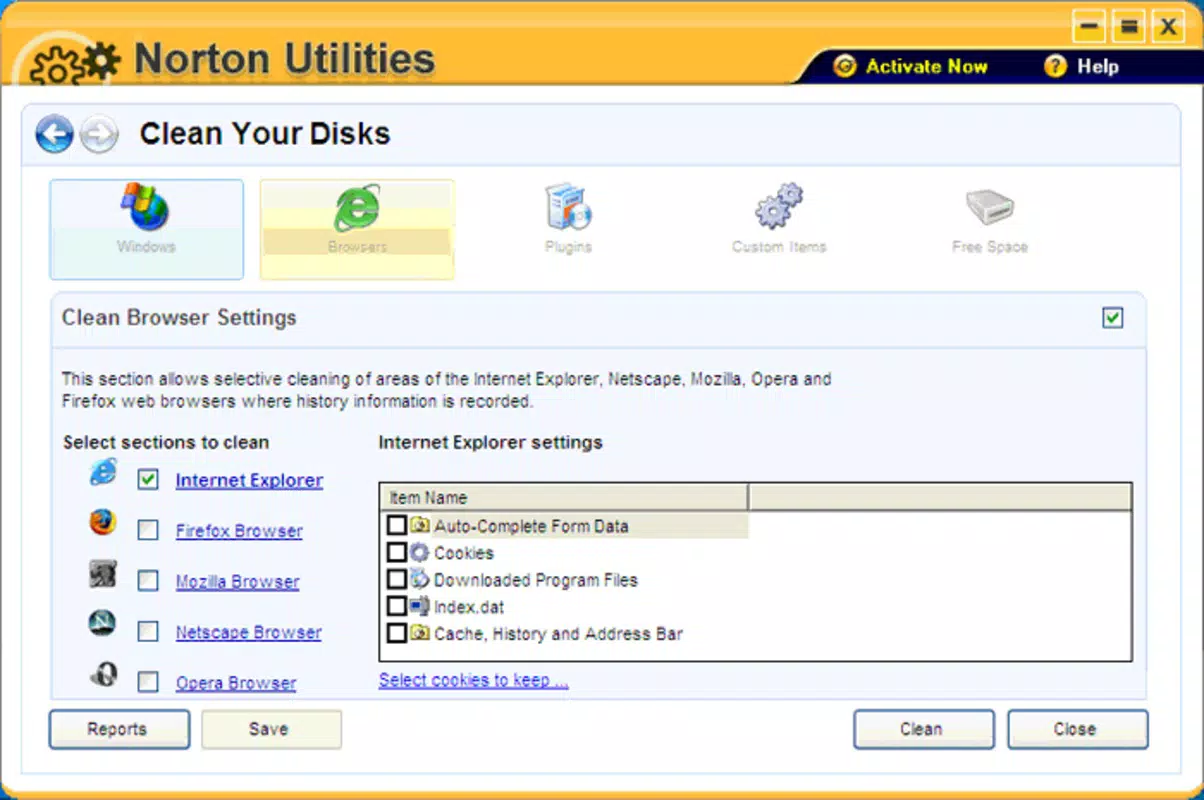Click the Firefox logo icon

click(102, 523)
